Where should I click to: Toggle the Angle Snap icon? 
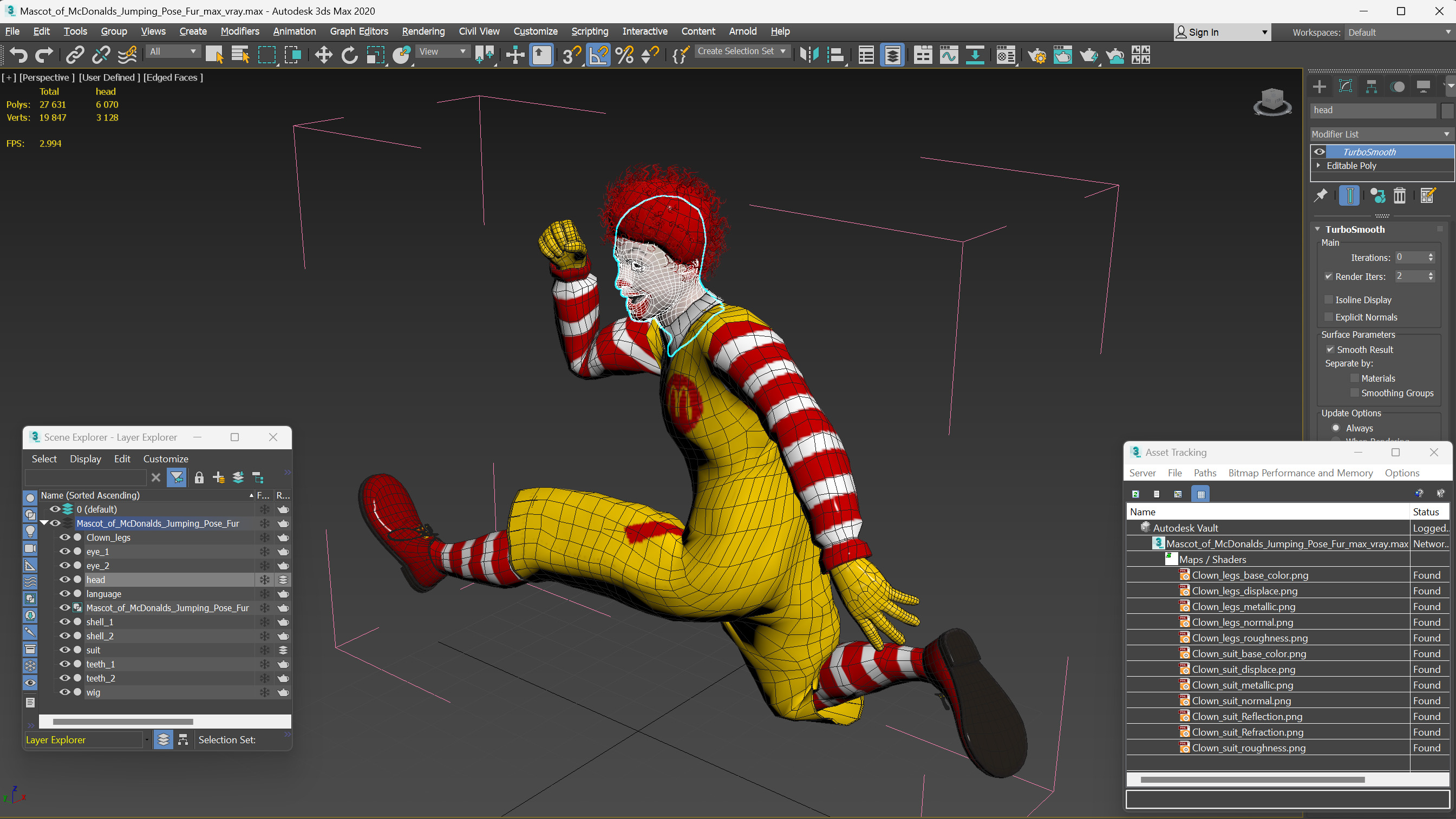pyautogui.click(x=598, y=55)
